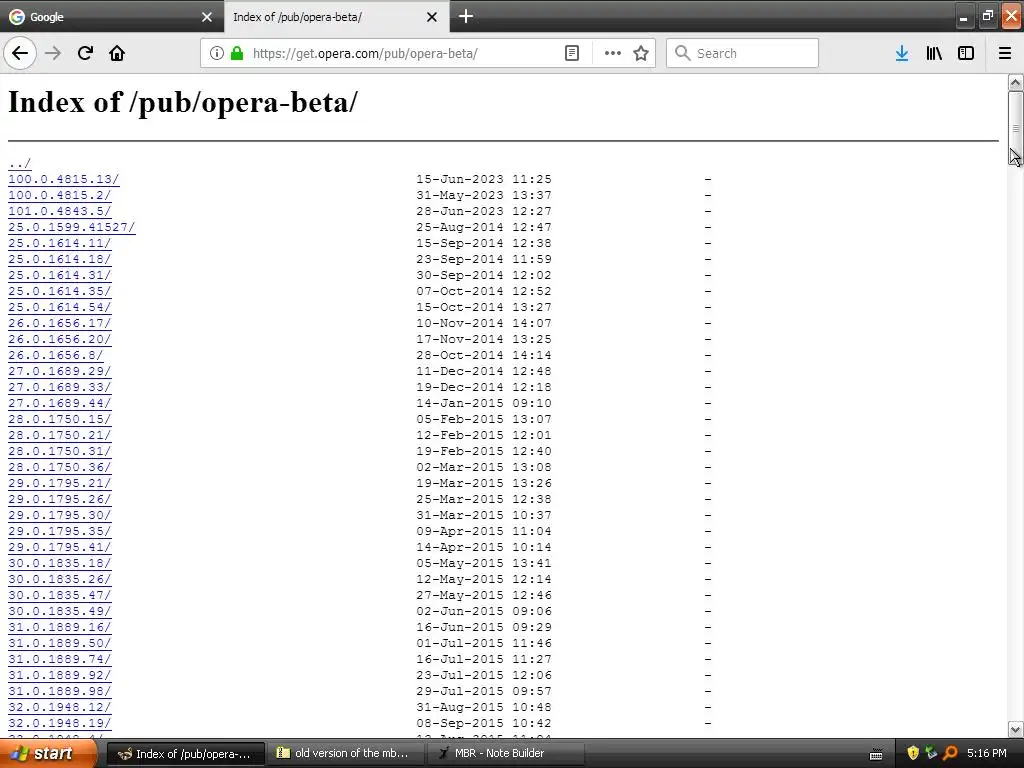Follow the 30.0.1835.26/ link
This screenshot has height=768, width=1024.
coord(59,579)
